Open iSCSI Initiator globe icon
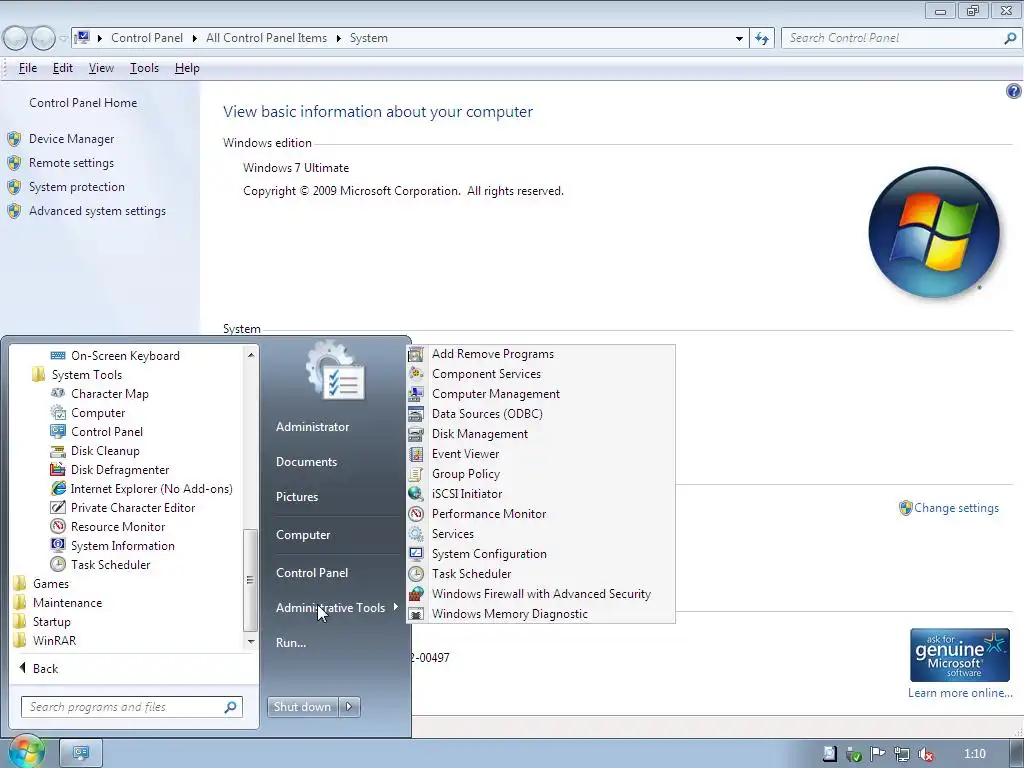This screenshot has width=1024, height=768. [416, 494]
